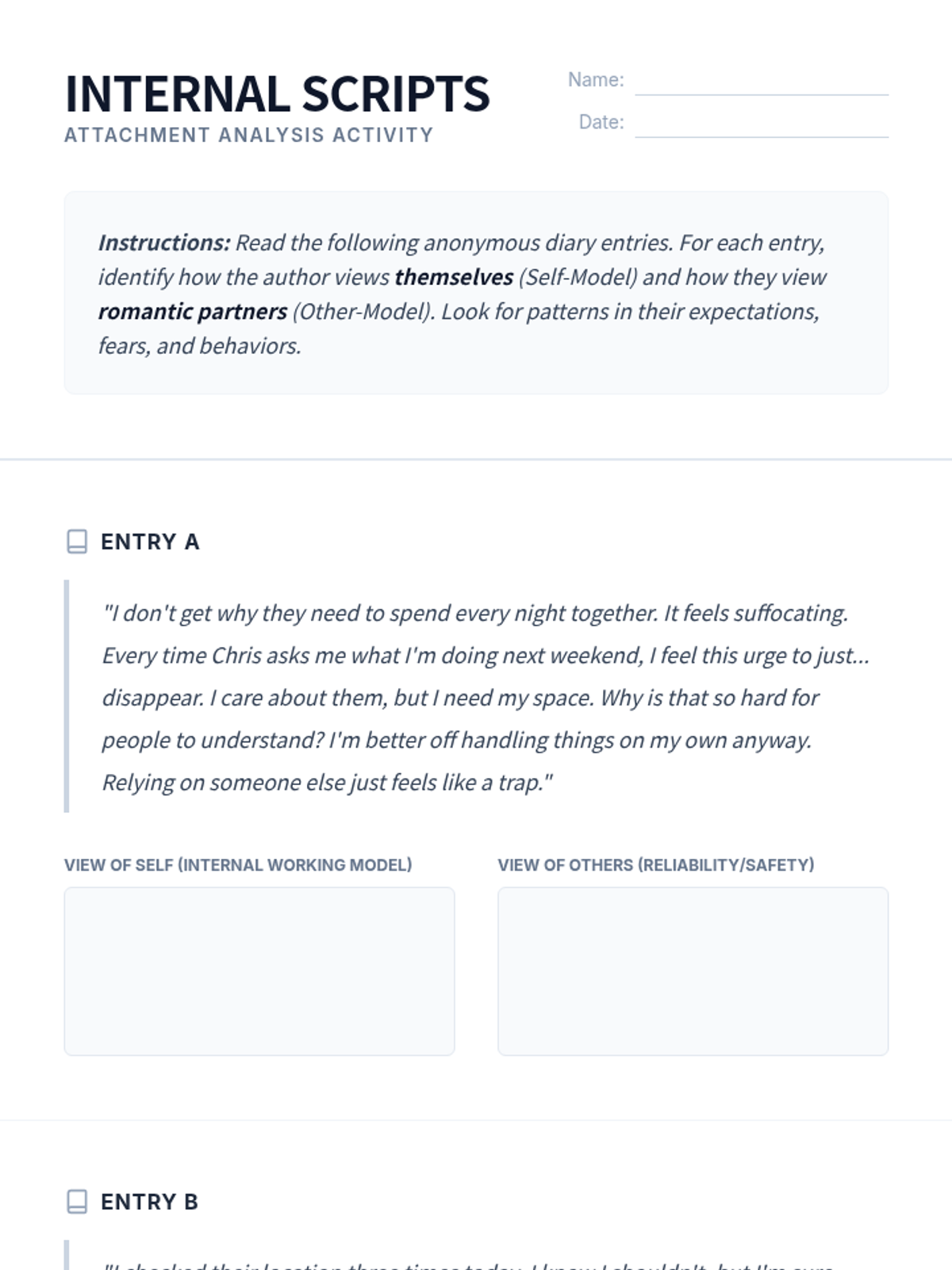Click the Name: label

point(596,80)
